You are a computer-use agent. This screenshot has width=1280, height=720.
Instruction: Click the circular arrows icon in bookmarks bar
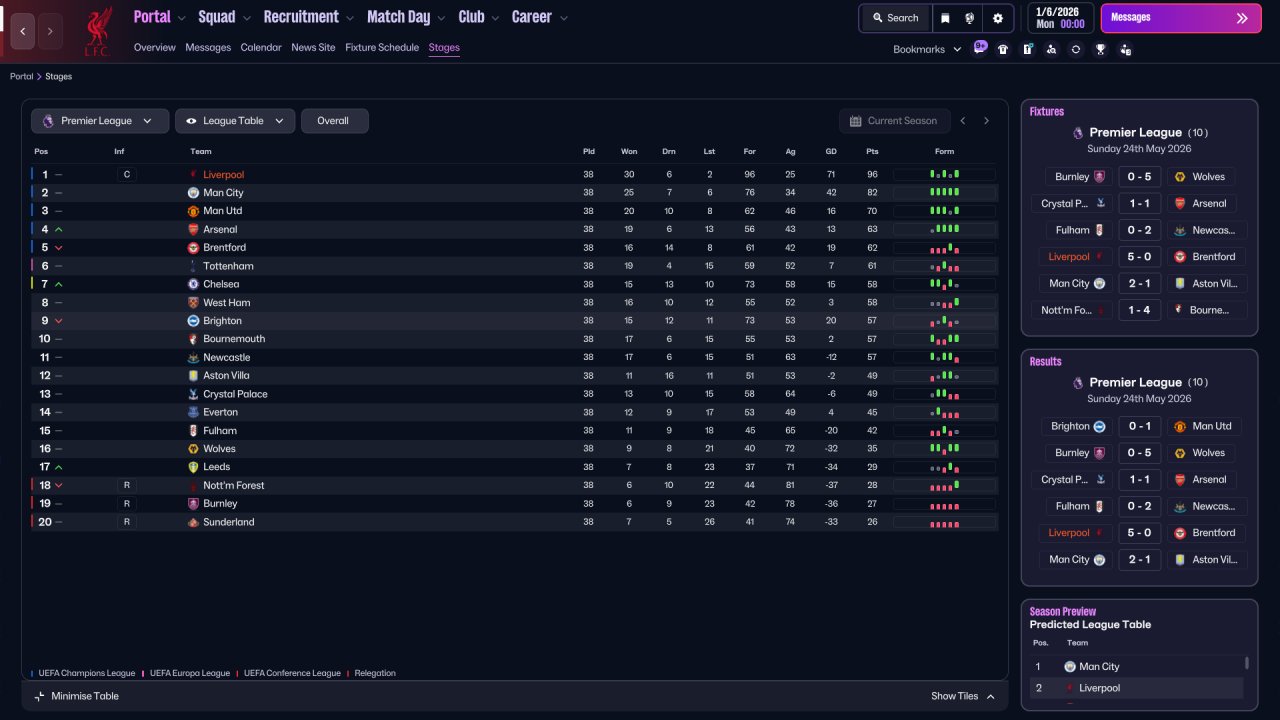pyautogui.click(x=1076, y=49)
